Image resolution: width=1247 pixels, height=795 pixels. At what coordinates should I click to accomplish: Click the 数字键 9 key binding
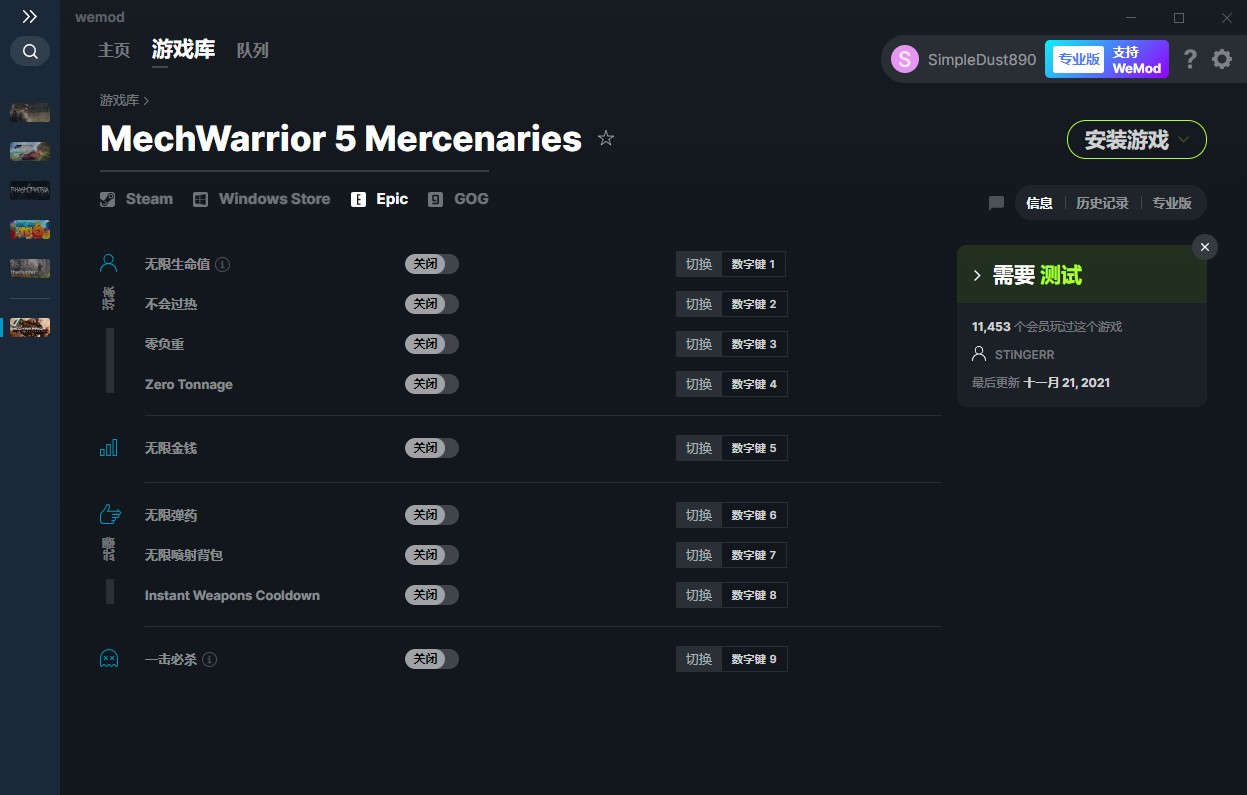[x=754, y=659]
